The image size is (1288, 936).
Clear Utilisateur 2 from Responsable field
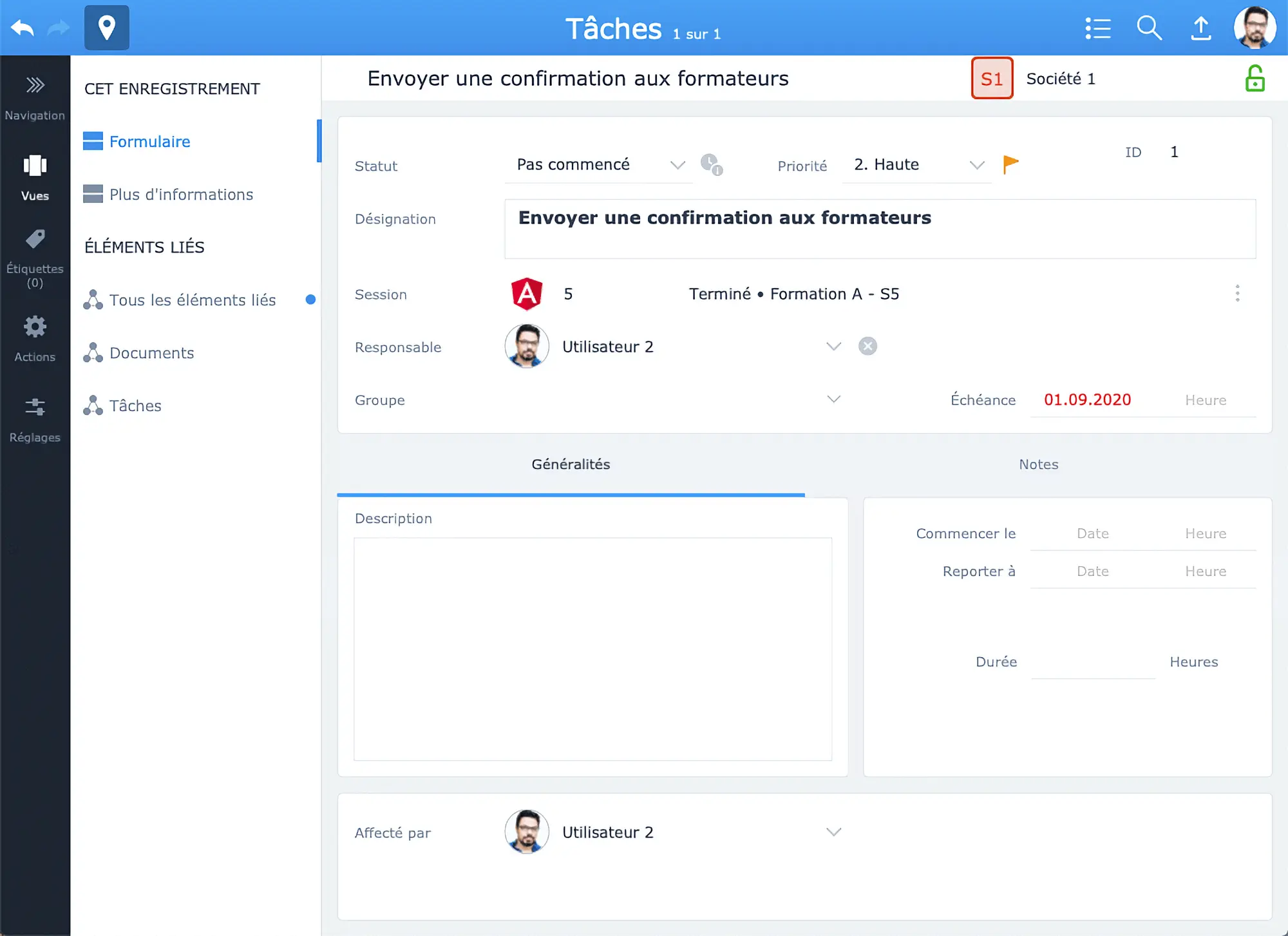point(867,346)
